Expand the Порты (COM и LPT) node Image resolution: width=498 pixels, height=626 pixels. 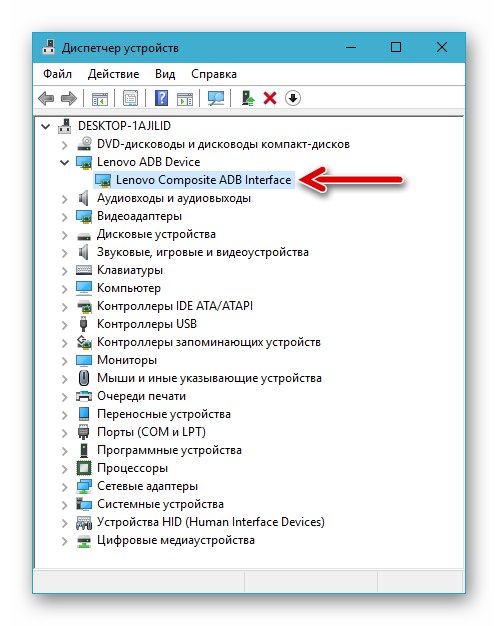click(x=65, y=433)
